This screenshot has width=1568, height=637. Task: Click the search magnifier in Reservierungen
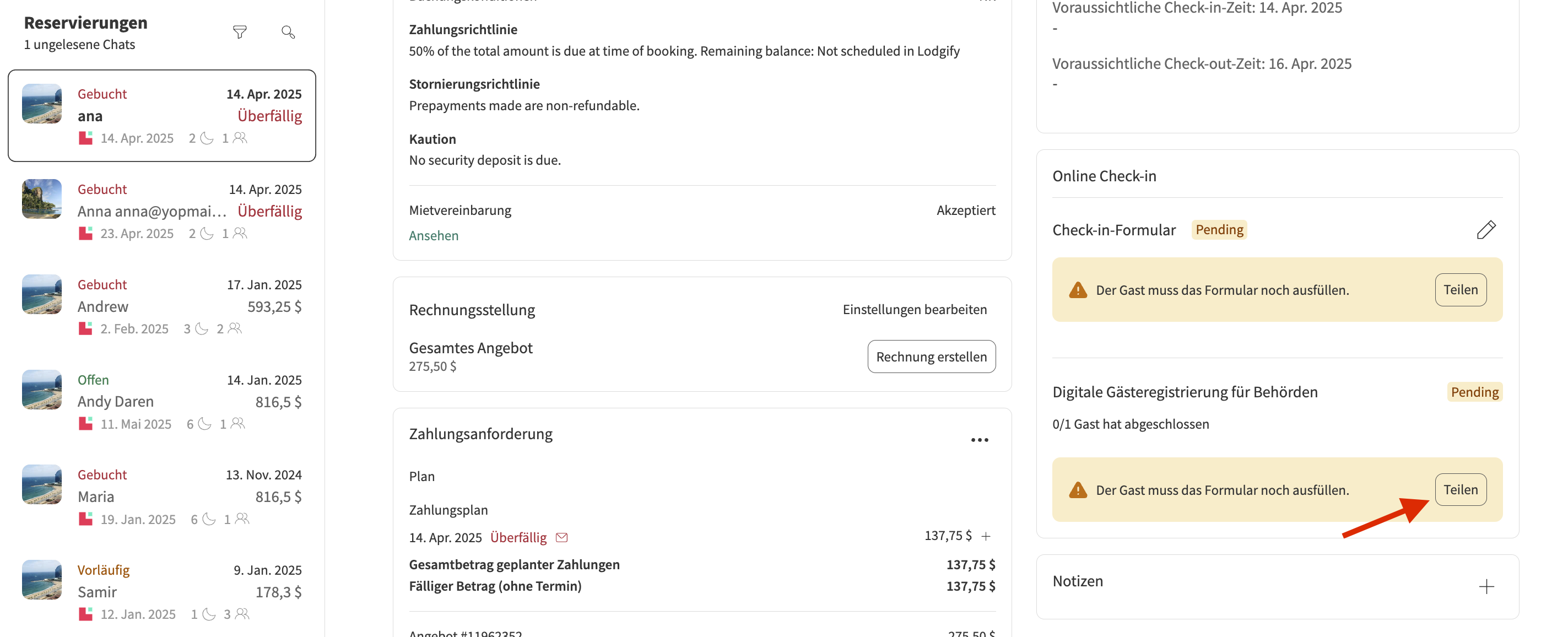click(x=288, y=33)
